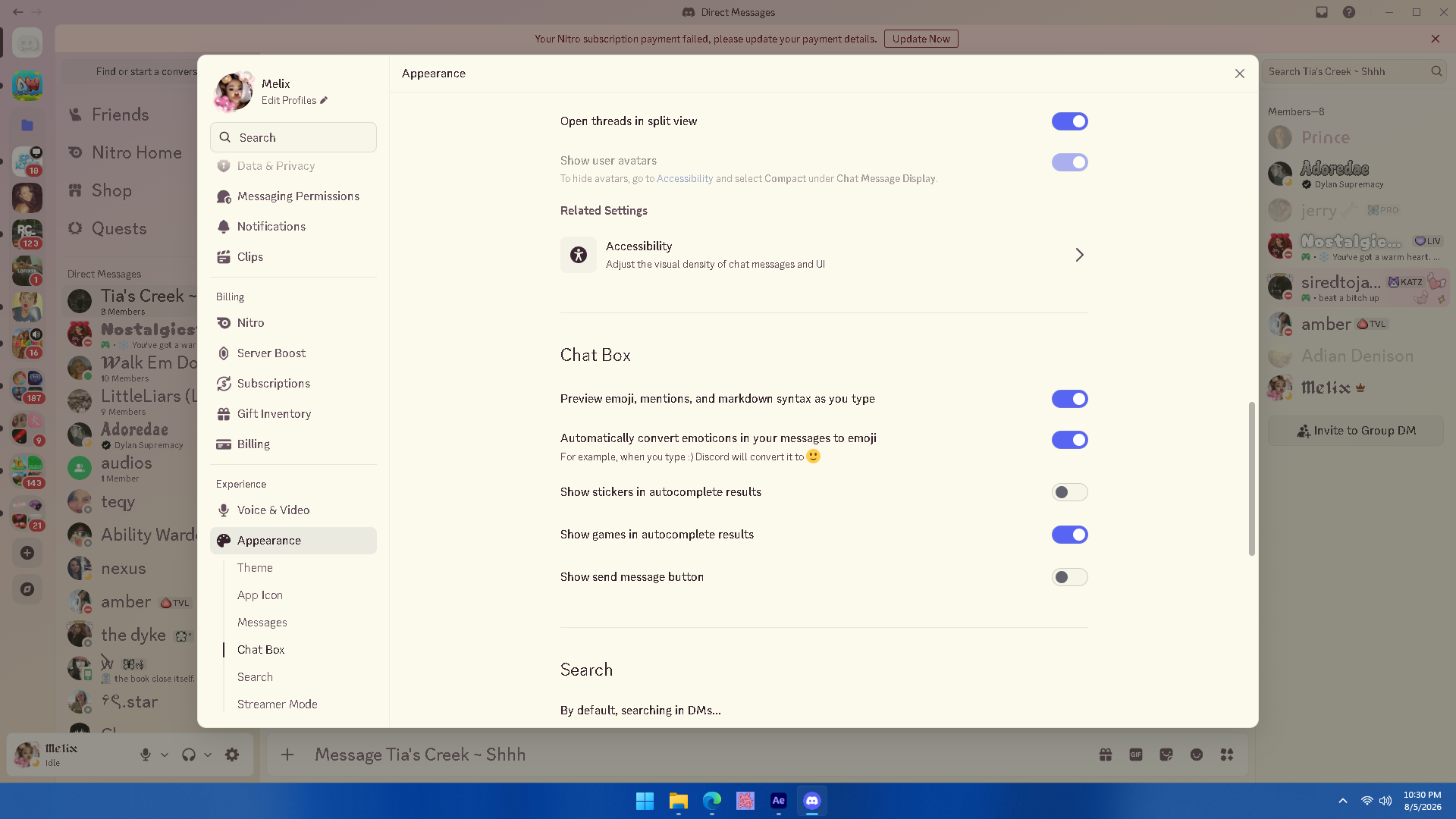Open User Settings gear icon
The width and height of the screenshot is (1456, 819).
[x=232, y=755]
